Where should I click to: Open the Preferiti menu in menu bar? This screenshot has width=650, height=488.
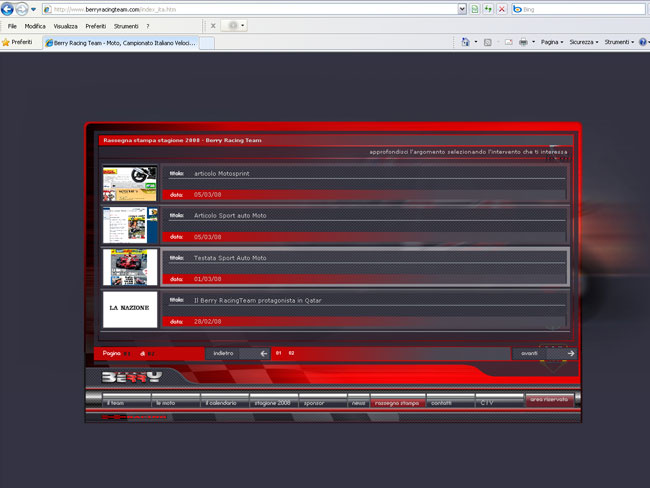coord(96,26)
